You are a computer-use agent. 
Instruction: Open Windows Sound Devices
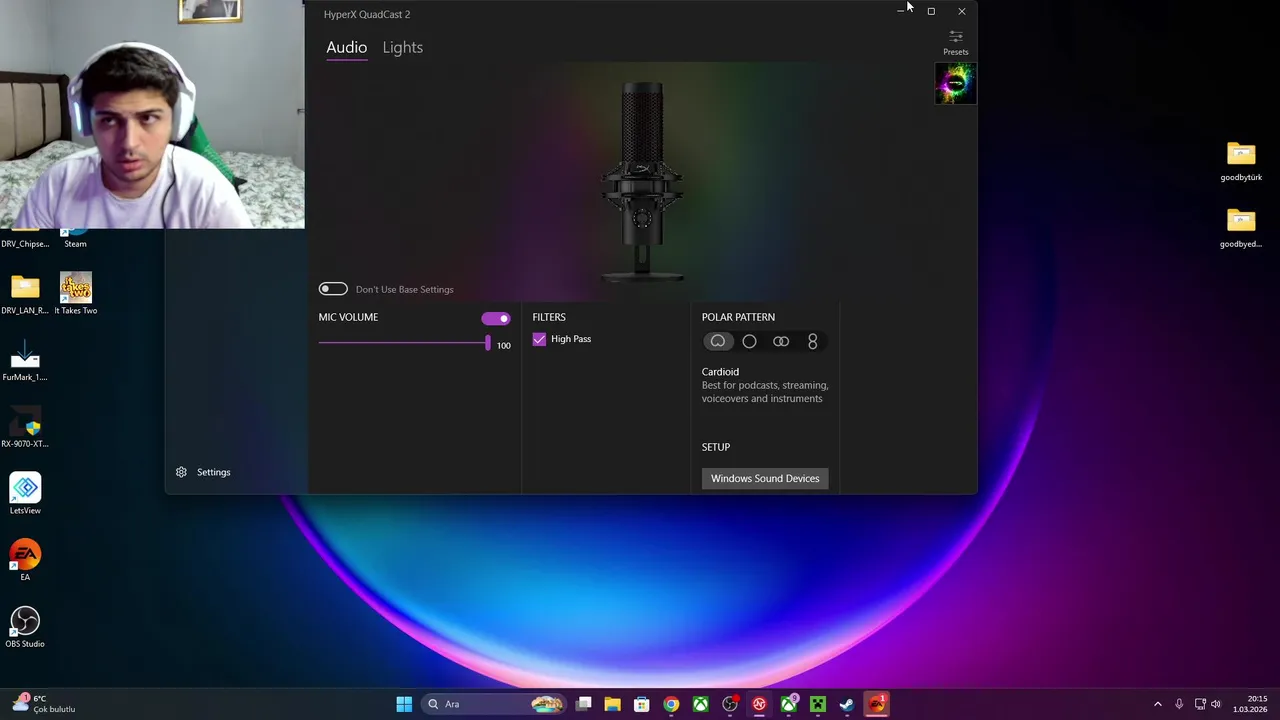point(765,478)
